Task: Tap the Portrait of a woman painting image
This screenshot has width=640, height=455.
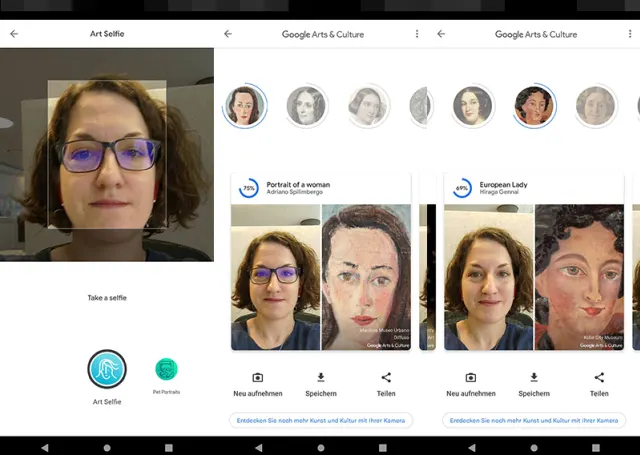Action: 366,277
